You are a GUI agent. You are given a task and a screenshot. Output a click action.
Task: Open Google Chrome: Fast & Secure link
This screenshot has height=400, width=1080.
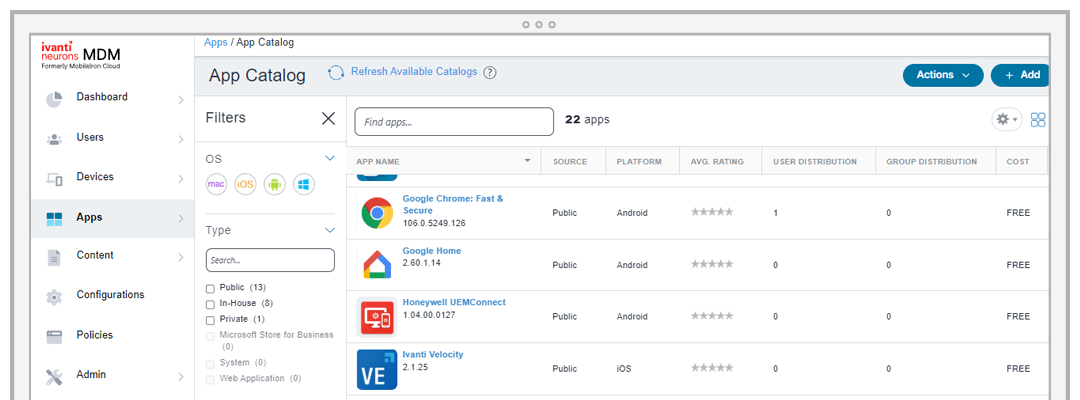(453, 204)
